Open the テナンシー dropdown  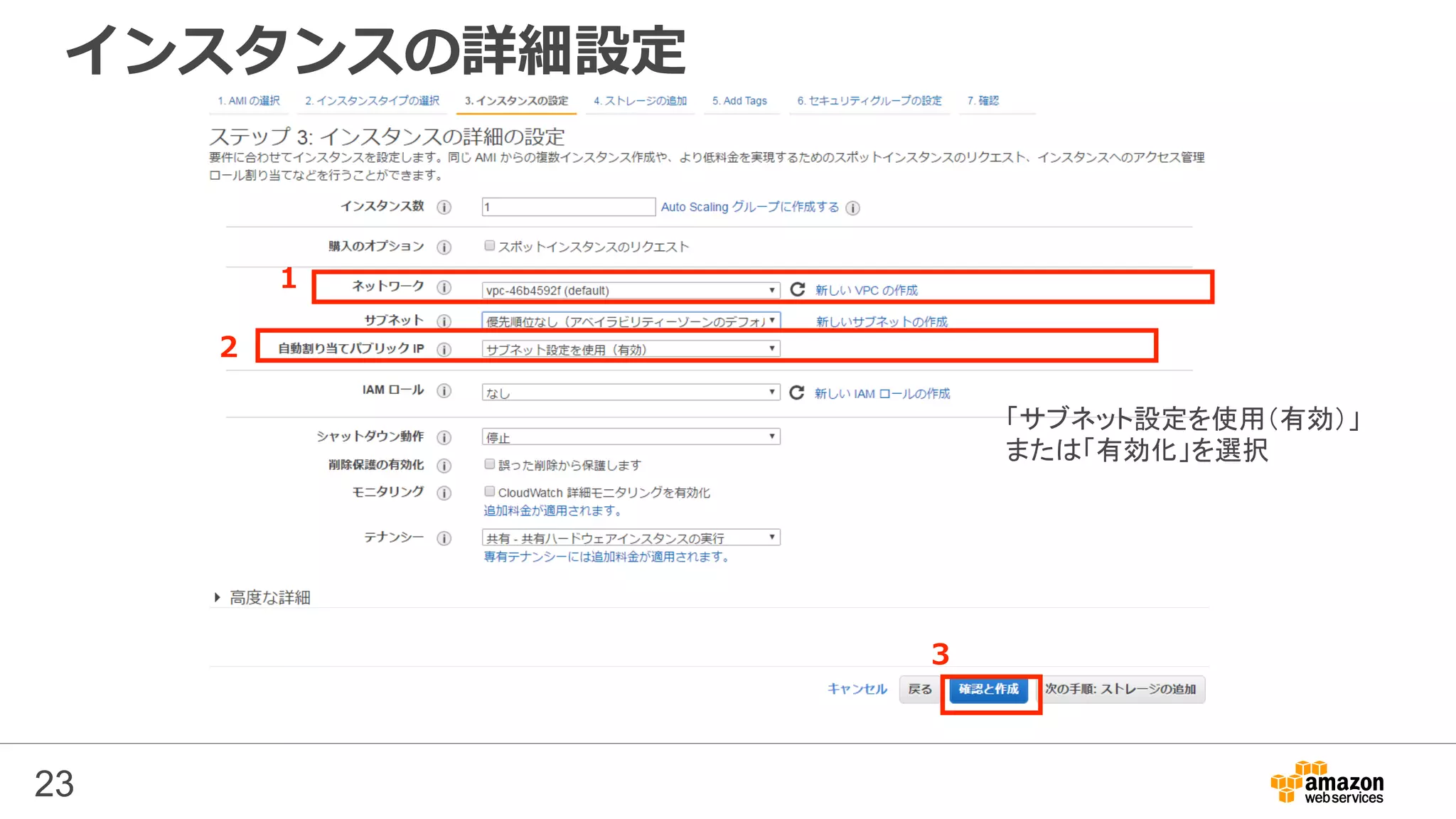pos(631,537)
